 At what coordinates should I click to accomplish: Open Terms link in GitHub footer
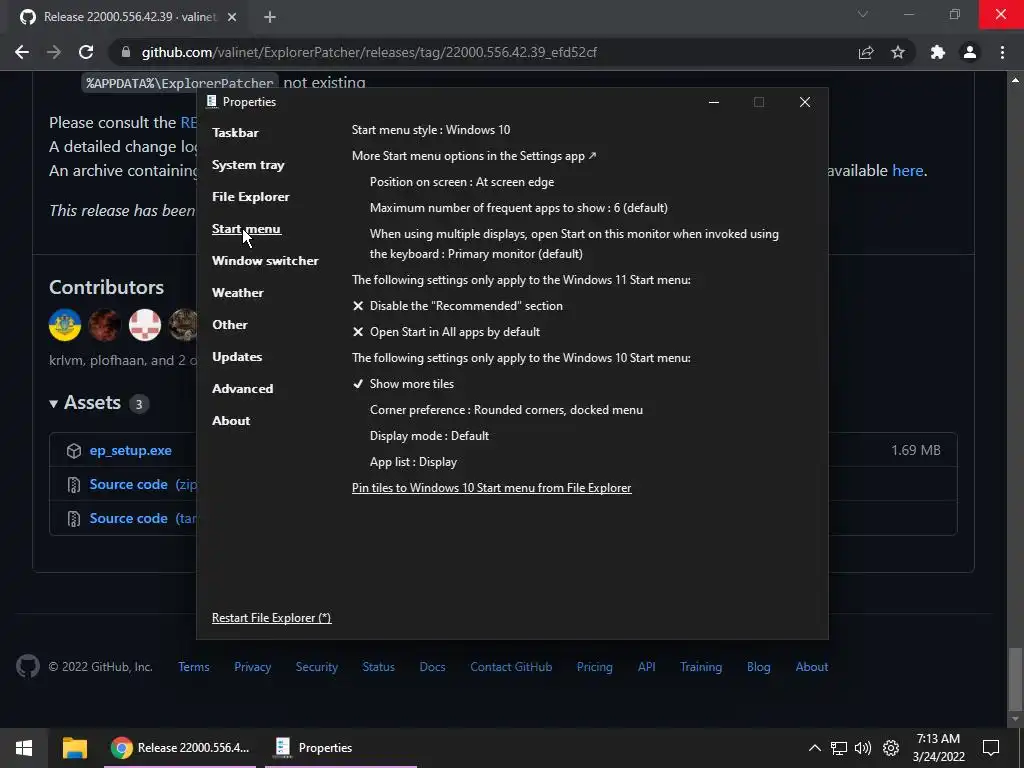click(x=194, y=667)
